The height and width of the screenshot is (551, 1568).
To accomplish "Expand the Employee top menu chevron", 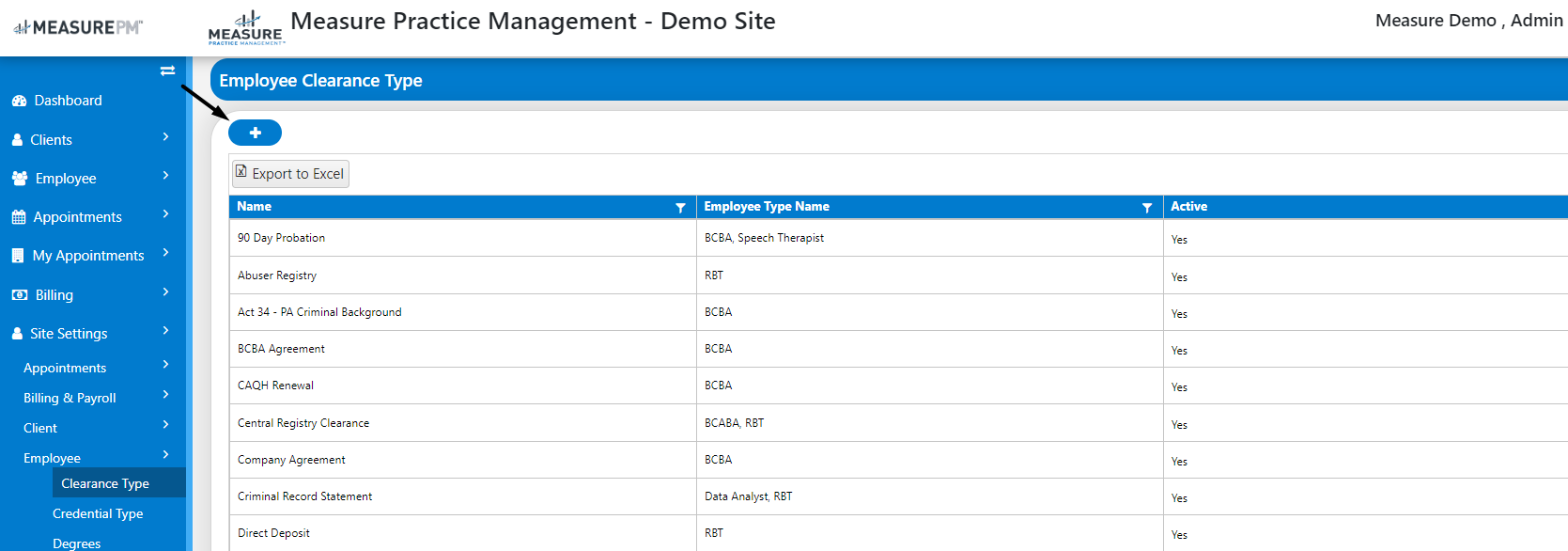I will pos(166,176).
